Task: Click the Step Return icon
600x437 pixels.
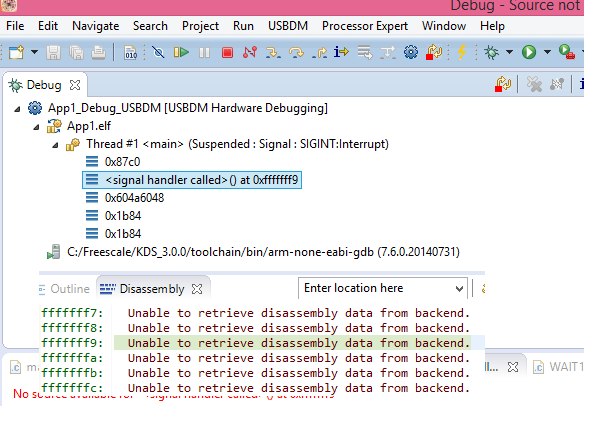Action: 319,52
